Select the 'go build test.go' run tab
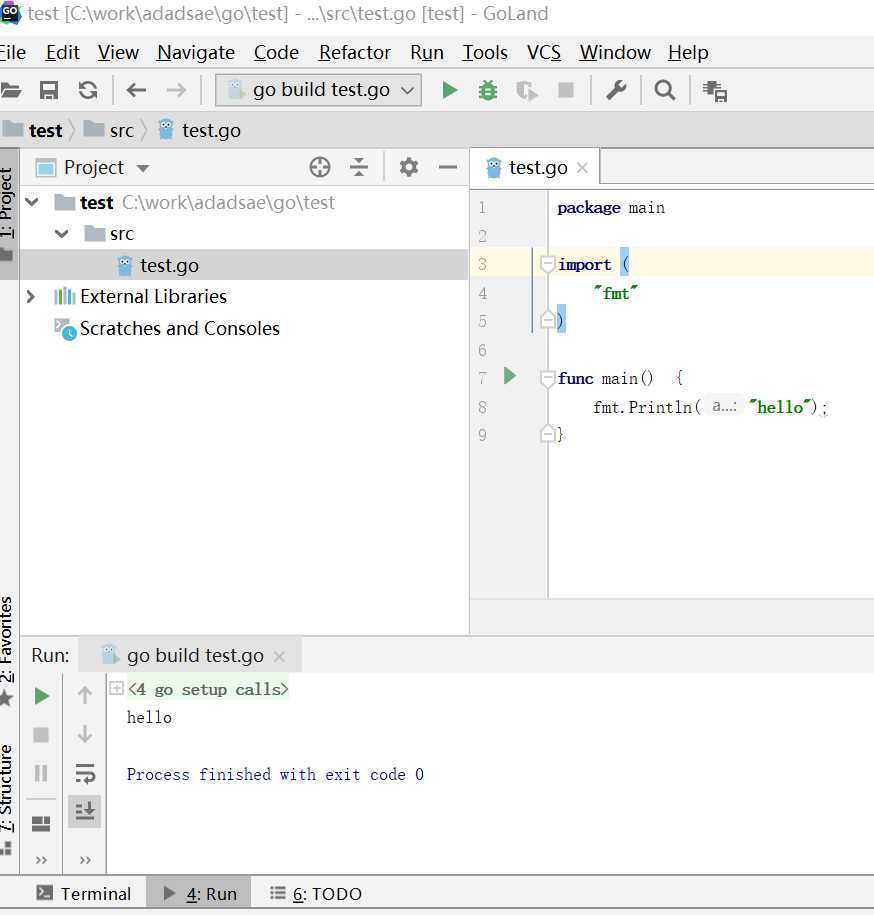 tap(190, 655)
